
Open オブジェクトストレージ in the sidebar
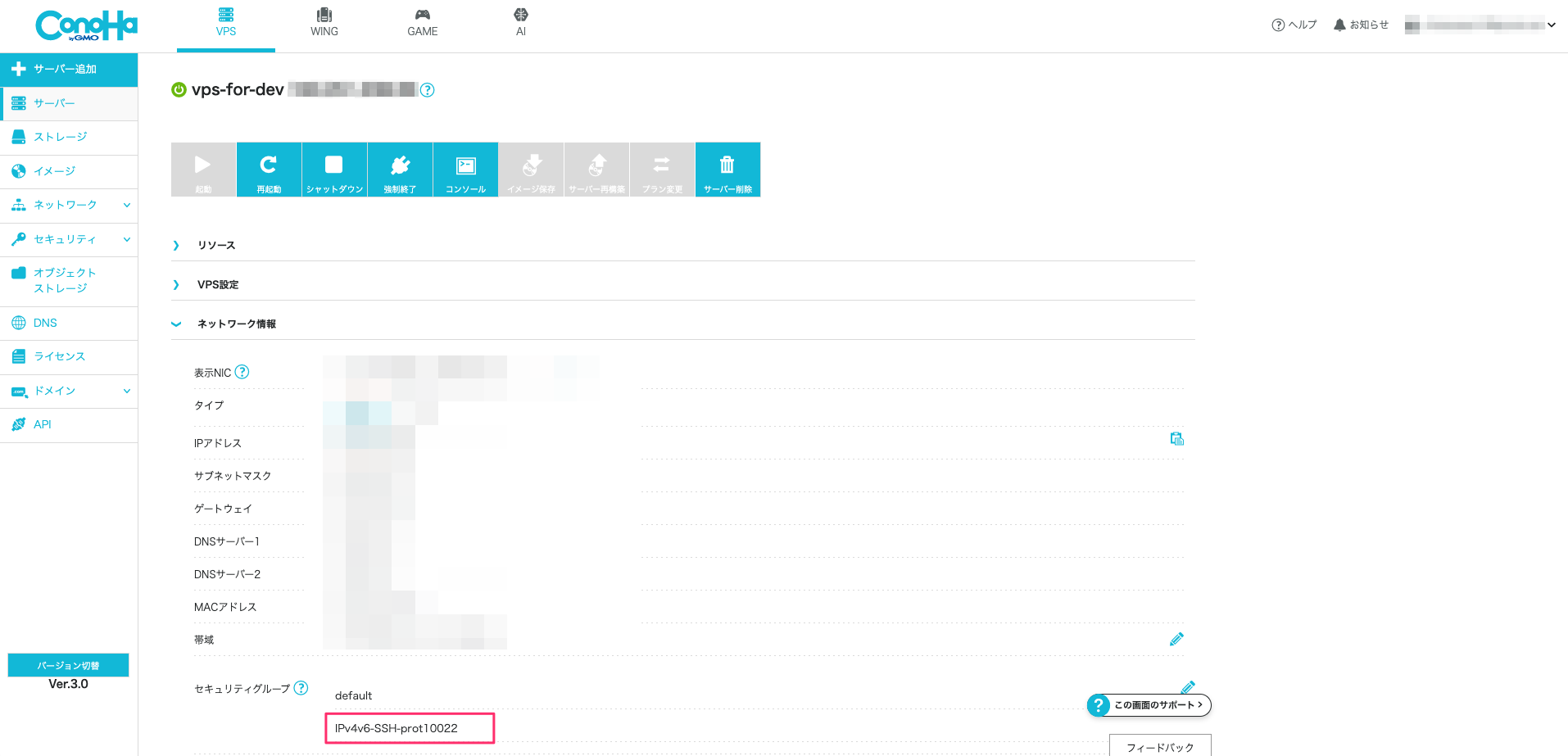click(69, 280)
